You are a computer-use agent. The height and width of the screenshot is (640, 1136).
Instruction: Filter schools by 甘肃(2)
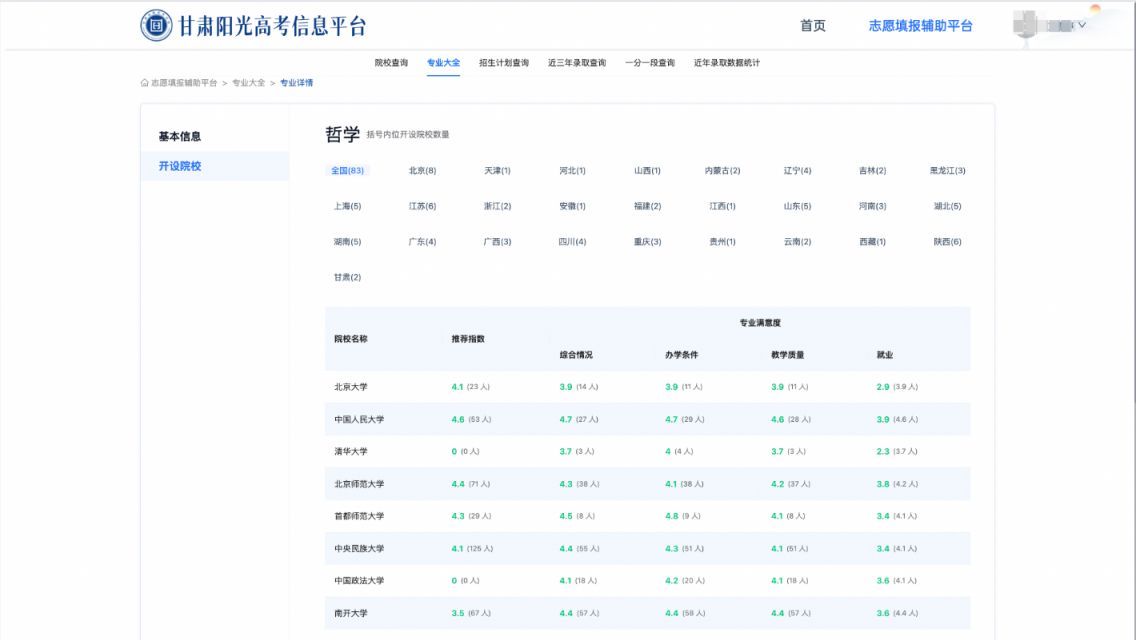347,277
